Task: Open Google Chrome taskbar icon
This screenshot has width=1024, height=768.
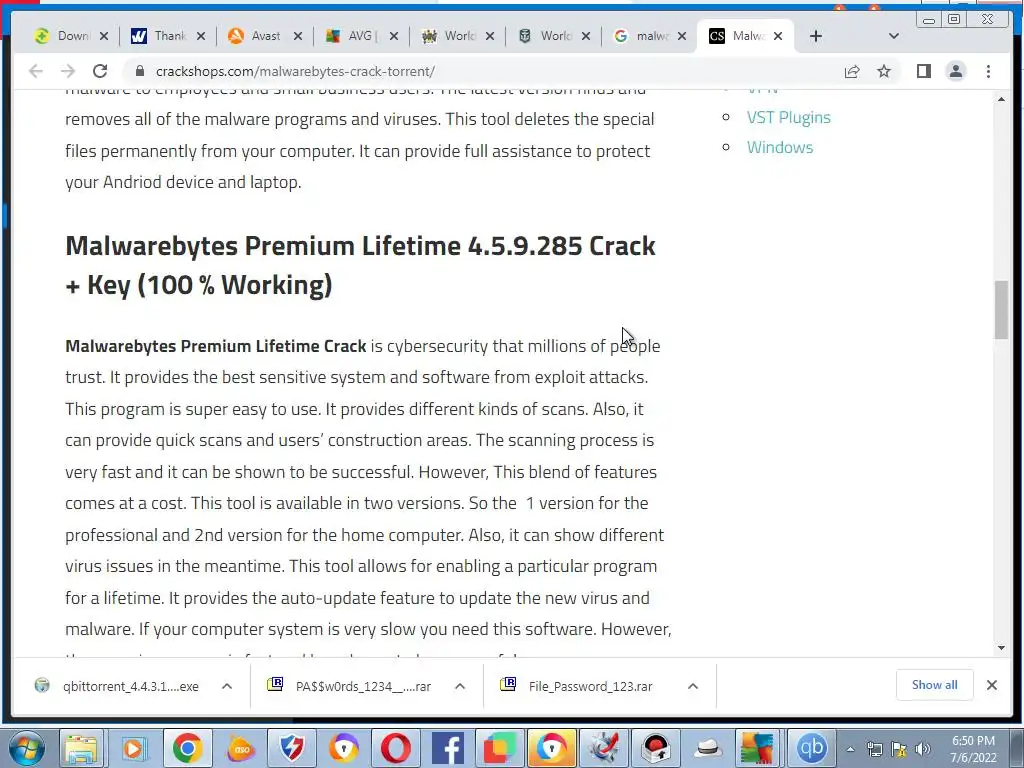Action: coord(187,748)
